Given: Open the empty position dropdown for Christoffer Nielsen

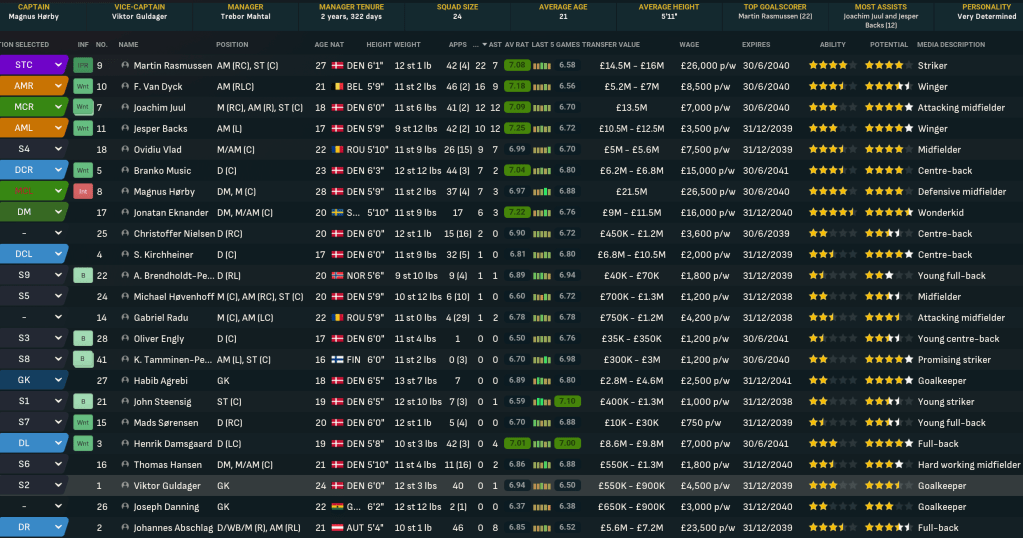Looking at the screenshot, I should tap(58, 233).
